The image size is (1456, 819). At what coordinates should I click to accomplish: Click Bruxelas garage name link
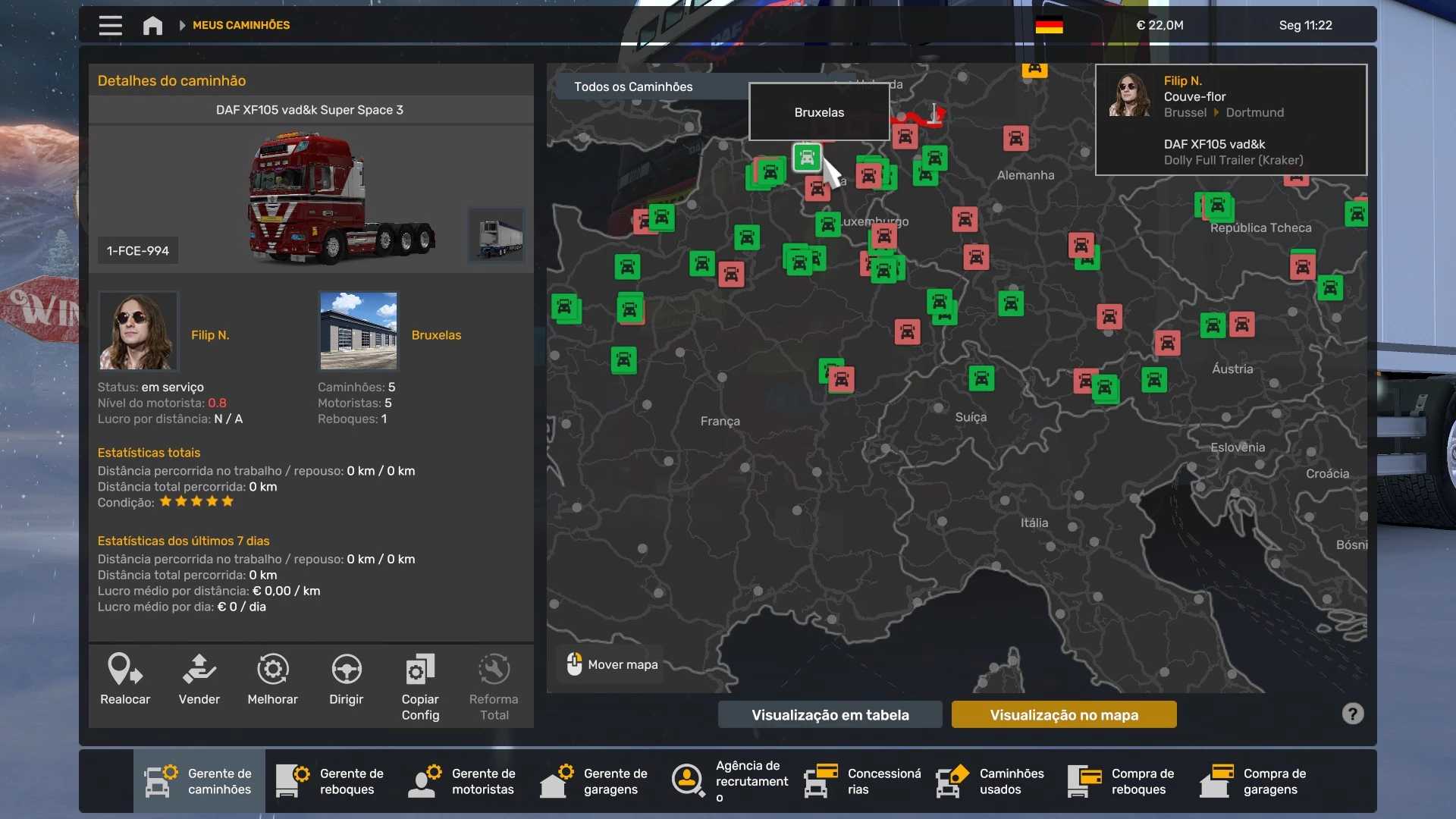coord(436,335)
